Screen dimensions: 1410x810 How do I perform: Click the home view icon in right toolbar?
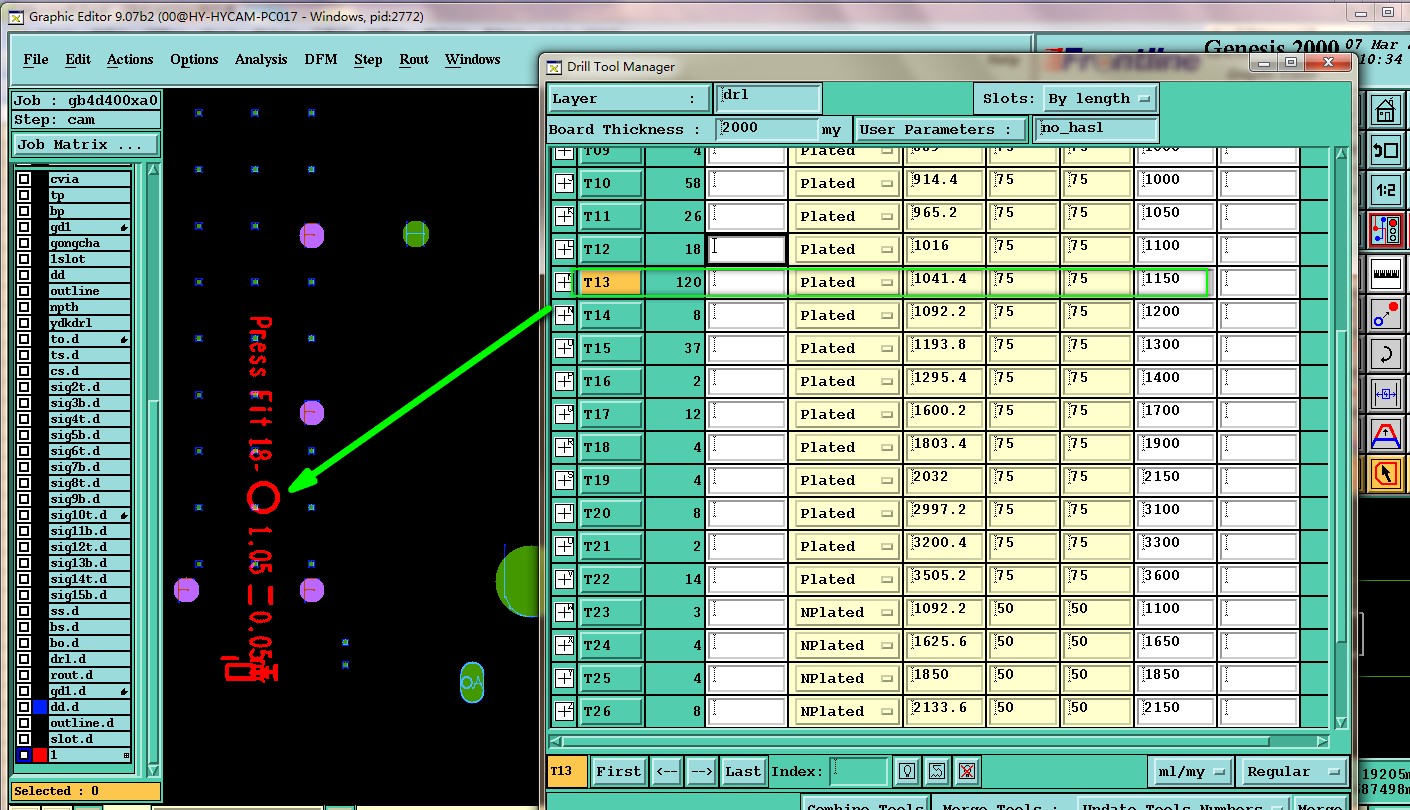[x=1385, y=110]
